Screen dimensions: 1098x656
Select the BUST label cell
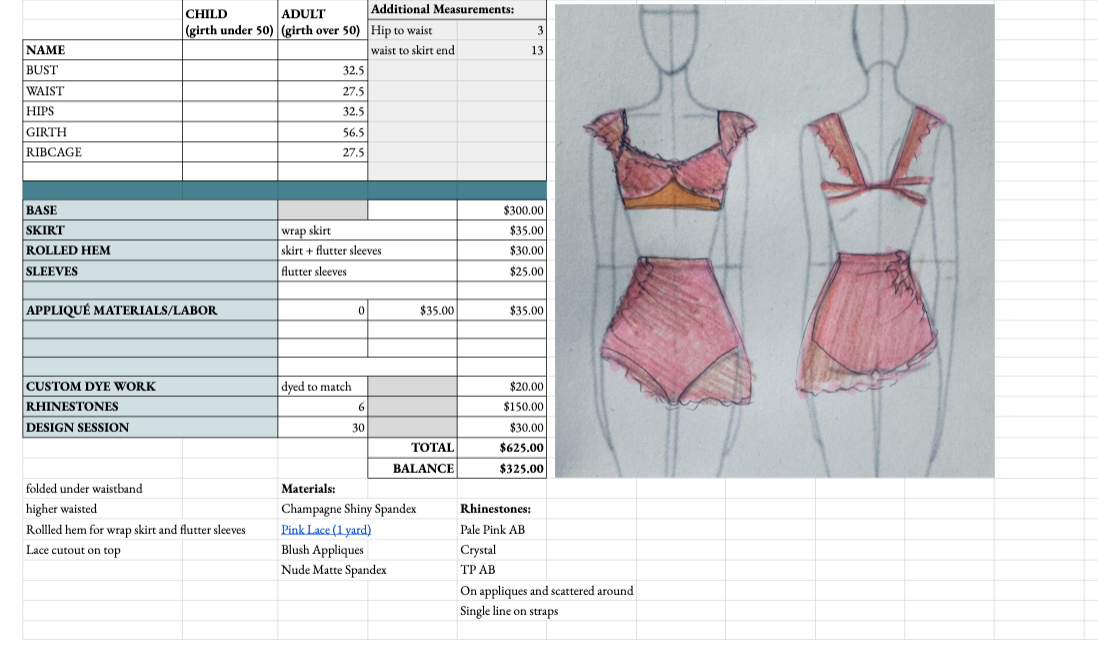(102, 70)
